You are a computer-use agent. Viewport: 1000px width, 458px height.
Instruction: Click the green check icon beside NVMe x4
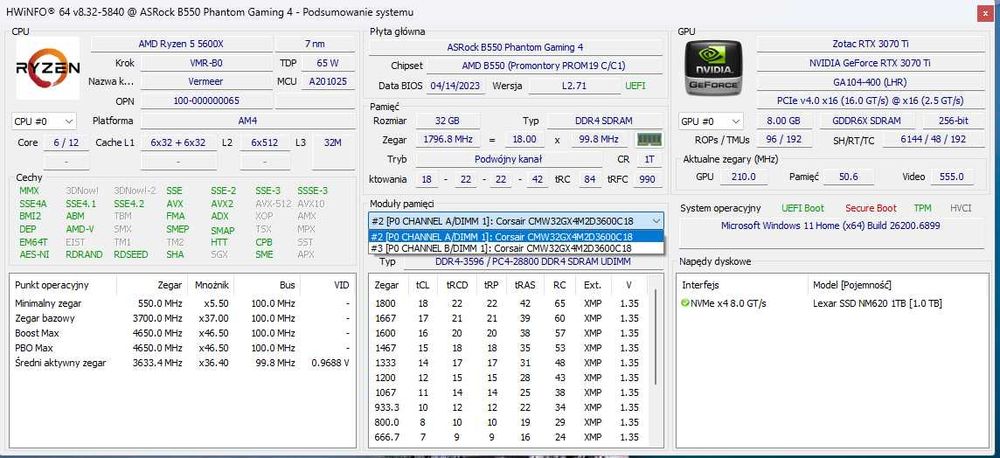(x=685, y=304)
